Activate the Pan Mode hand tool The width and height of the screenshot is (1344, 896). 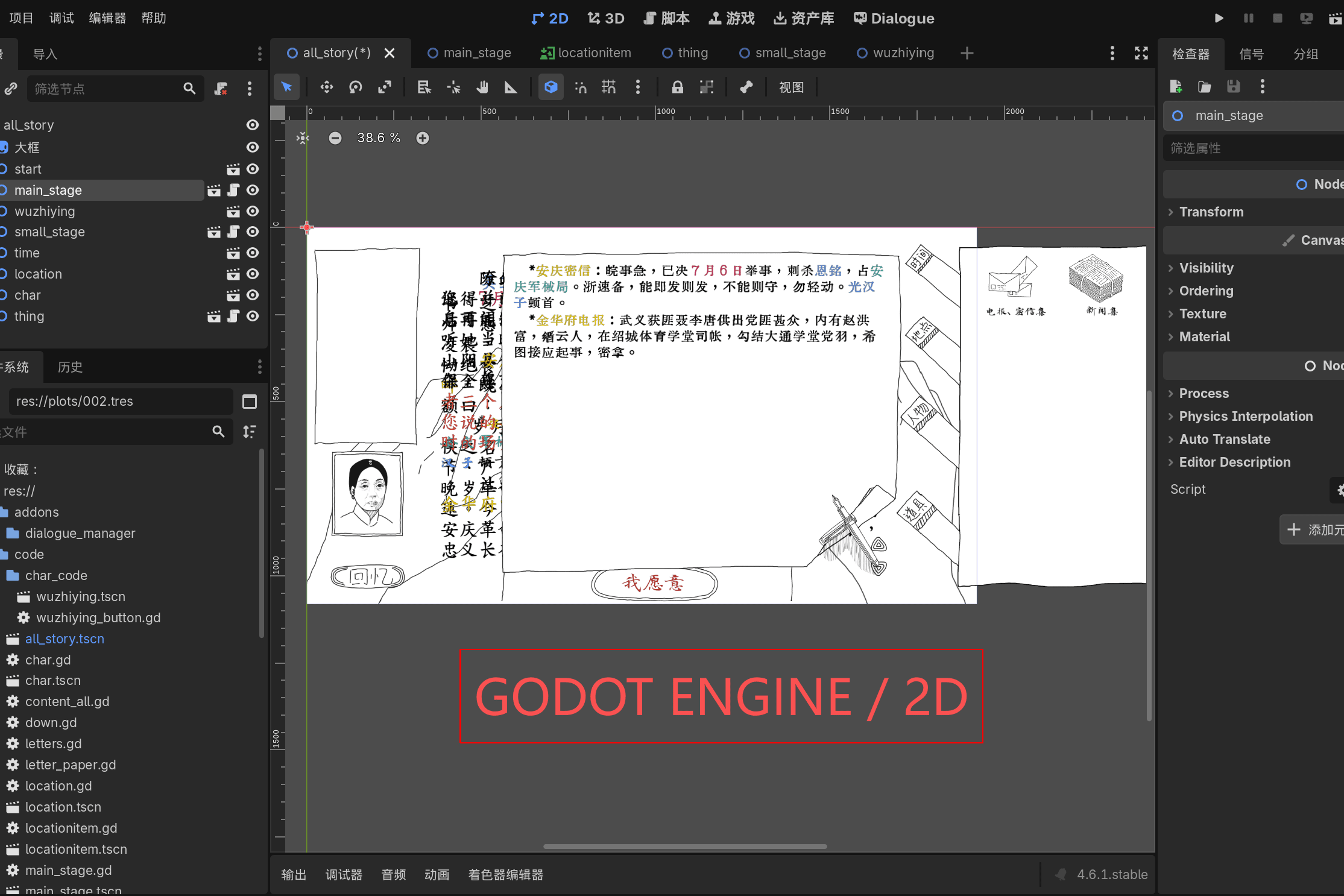coord(482,87)
